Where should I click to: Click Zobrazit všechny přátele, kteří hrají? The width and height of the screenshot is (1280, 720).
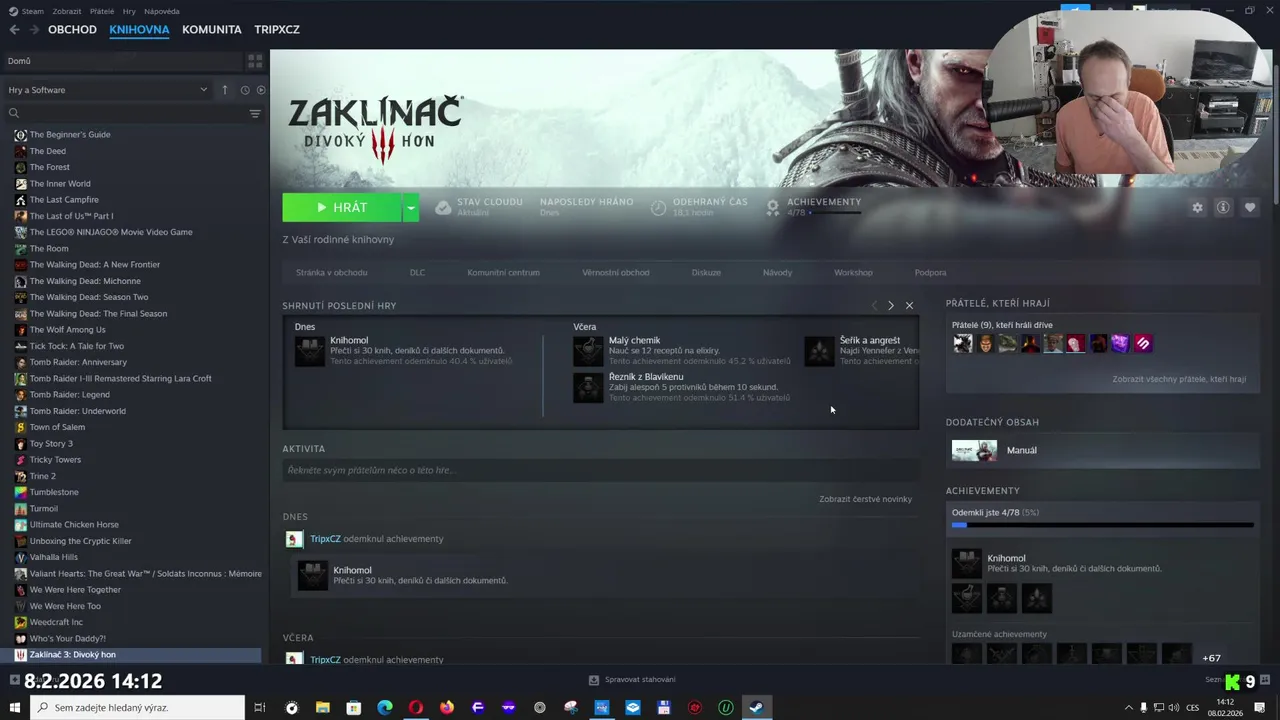(x=1179, y=379)
